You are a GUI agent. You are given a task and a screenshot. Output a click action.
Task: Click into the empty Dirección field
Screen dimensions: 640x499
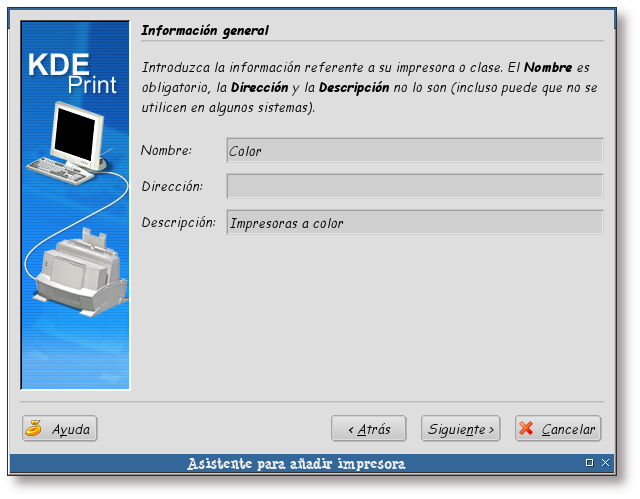click(414, 186)
